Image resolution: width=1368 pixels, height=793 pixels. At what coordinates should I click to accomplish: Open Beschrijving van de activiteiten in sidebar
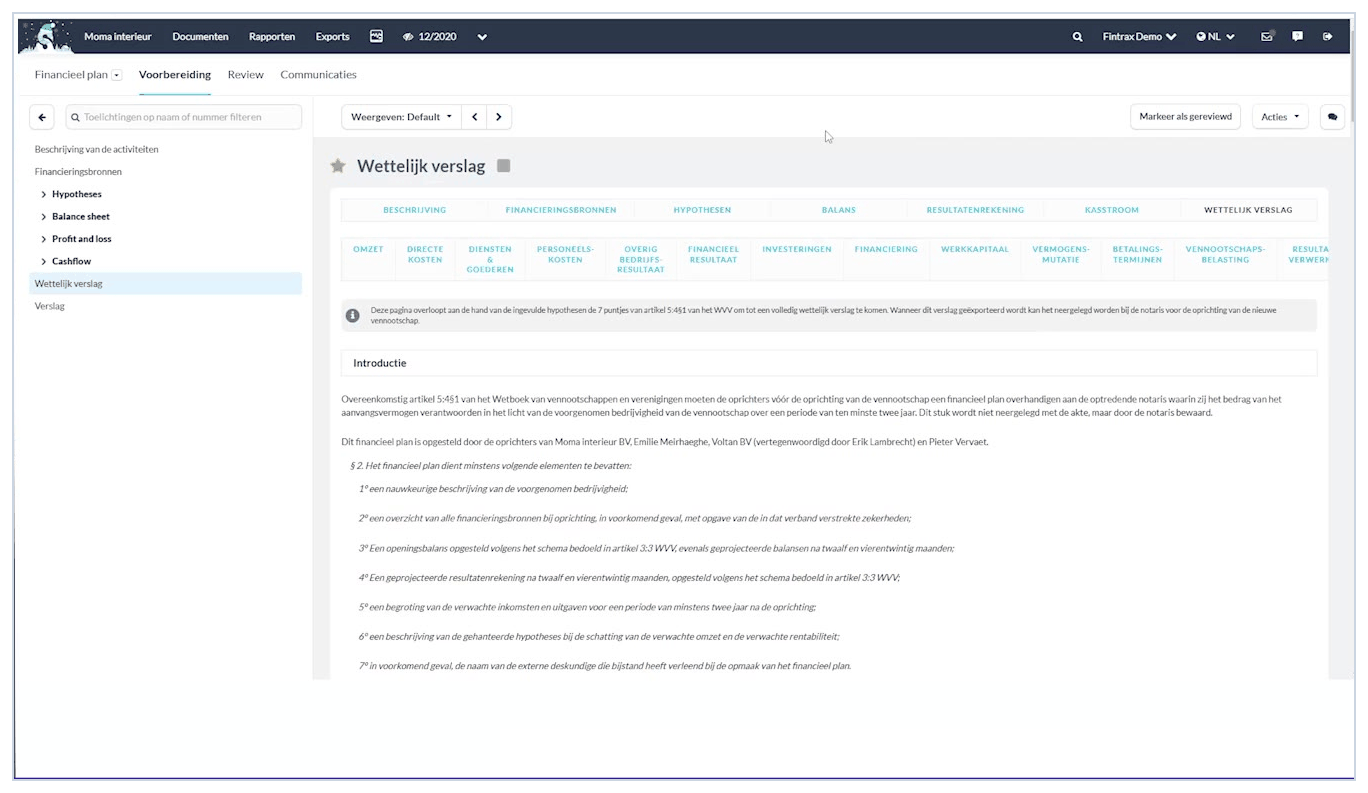[96, 149]
